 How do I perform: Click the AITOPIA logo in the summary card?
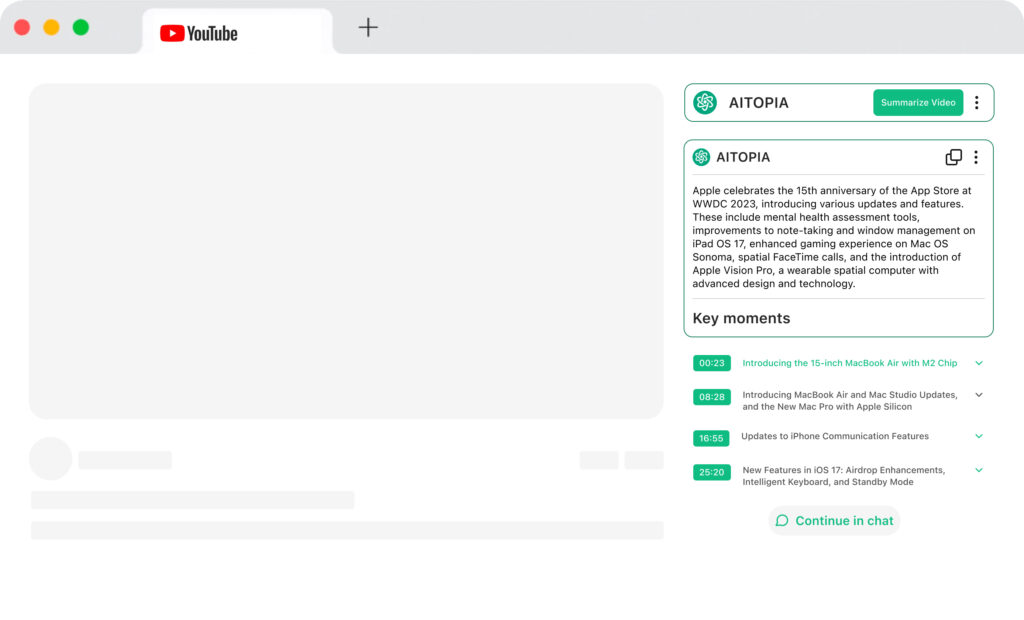coord(701,157)
